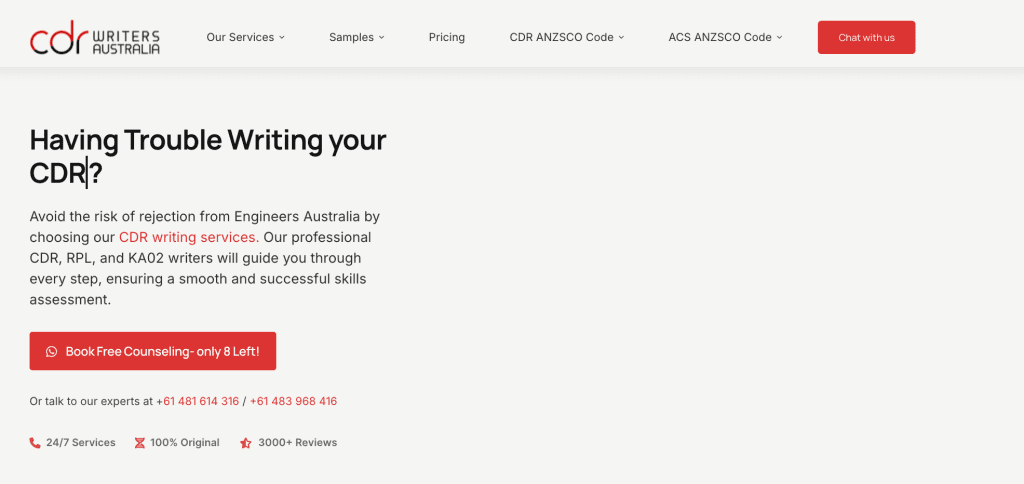Click the CDR Writers Australia logo
Viewport: 1024px width, 484px height.
click(95, 37)
